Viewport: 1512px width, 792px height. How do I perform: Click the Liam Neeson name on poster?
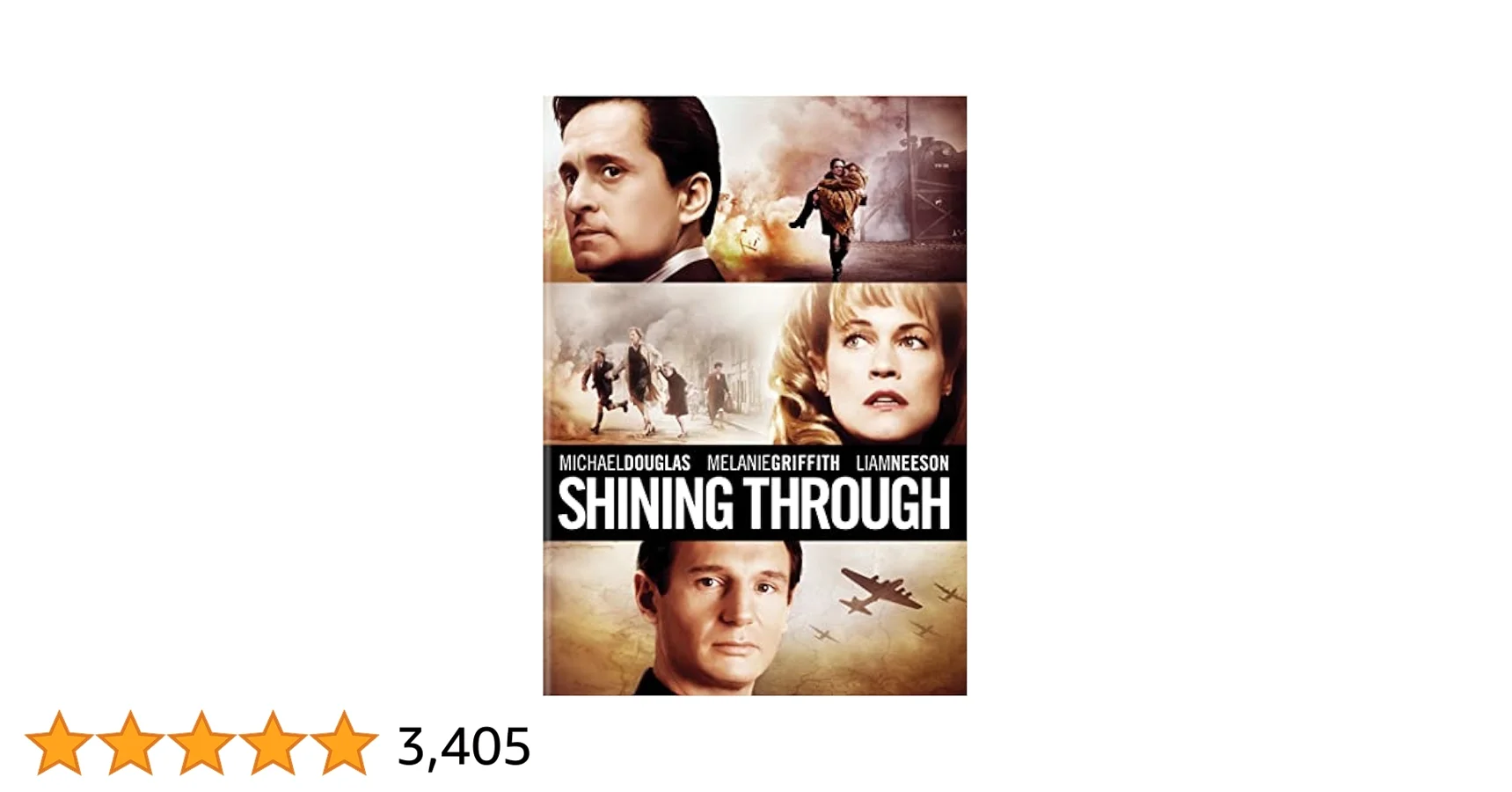[x=902, y=463]
